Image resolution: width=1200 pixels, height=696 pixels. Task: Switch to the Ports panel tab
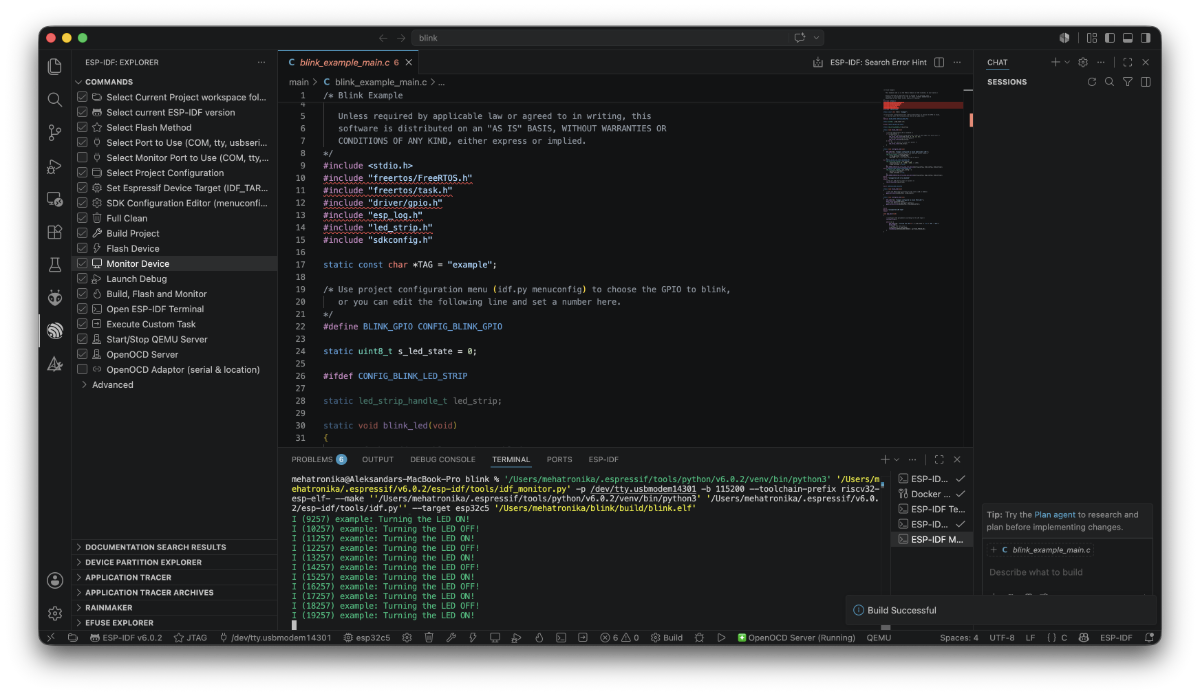coord(559,459)
